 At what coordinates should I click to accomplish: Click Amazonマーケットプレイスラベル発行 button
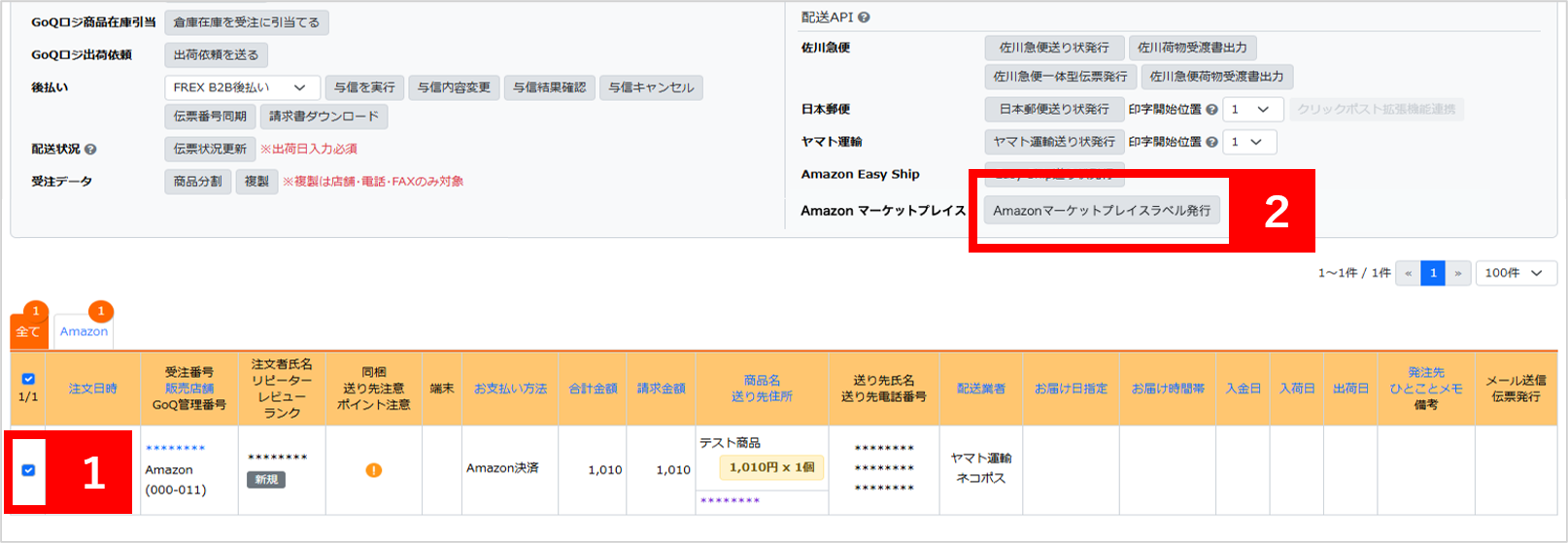tap(1102, 211)
